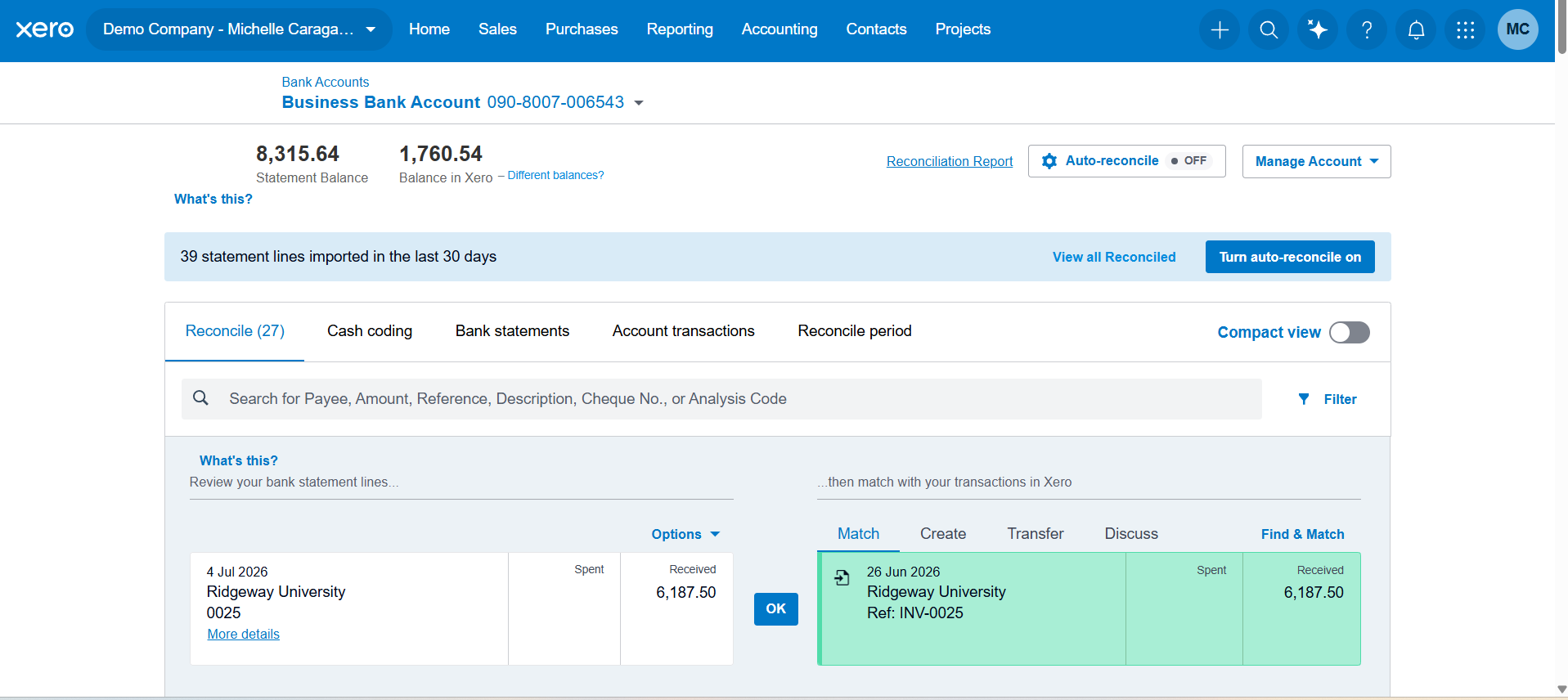Toggle the Compact view switch
Viewport: 1568px width, 700px height.
tap(1349, 332)
